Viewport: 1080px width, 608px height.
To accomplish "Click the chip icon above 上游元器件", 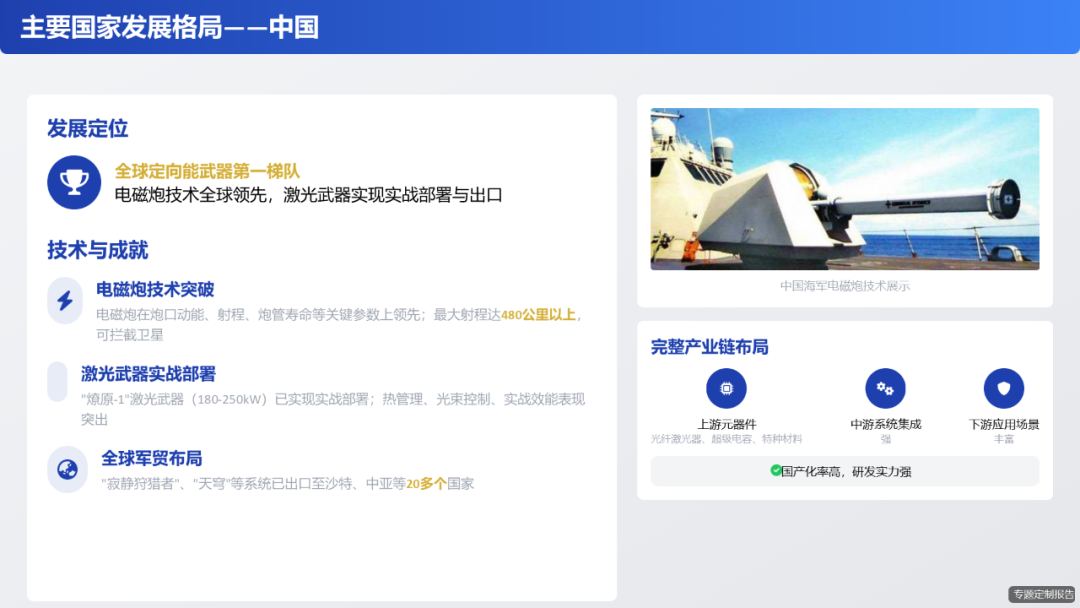I will point(726,388).
